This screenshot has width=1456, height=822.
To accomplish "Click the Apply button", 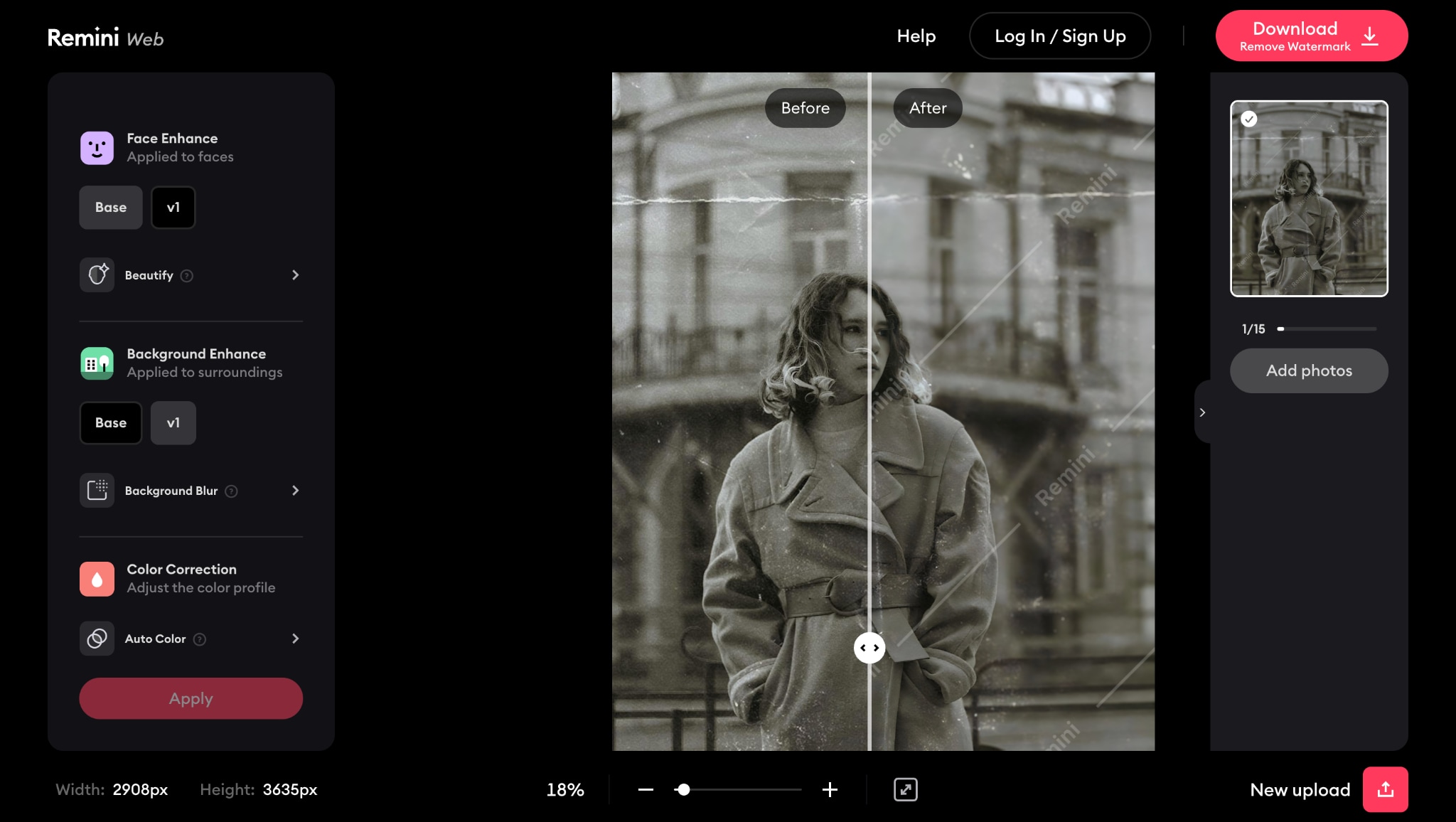I will (191, 698).
